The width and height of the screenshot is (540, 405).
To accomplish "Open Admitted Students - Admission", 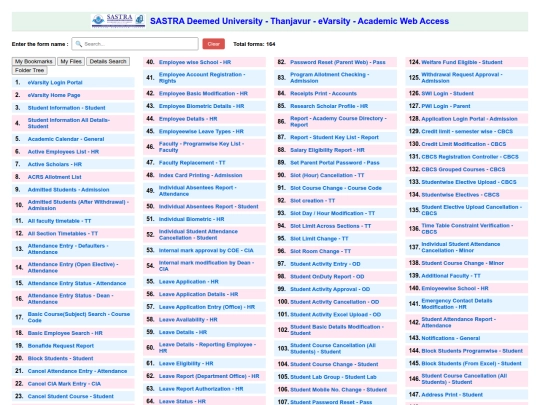I will [x=69, y=190].
